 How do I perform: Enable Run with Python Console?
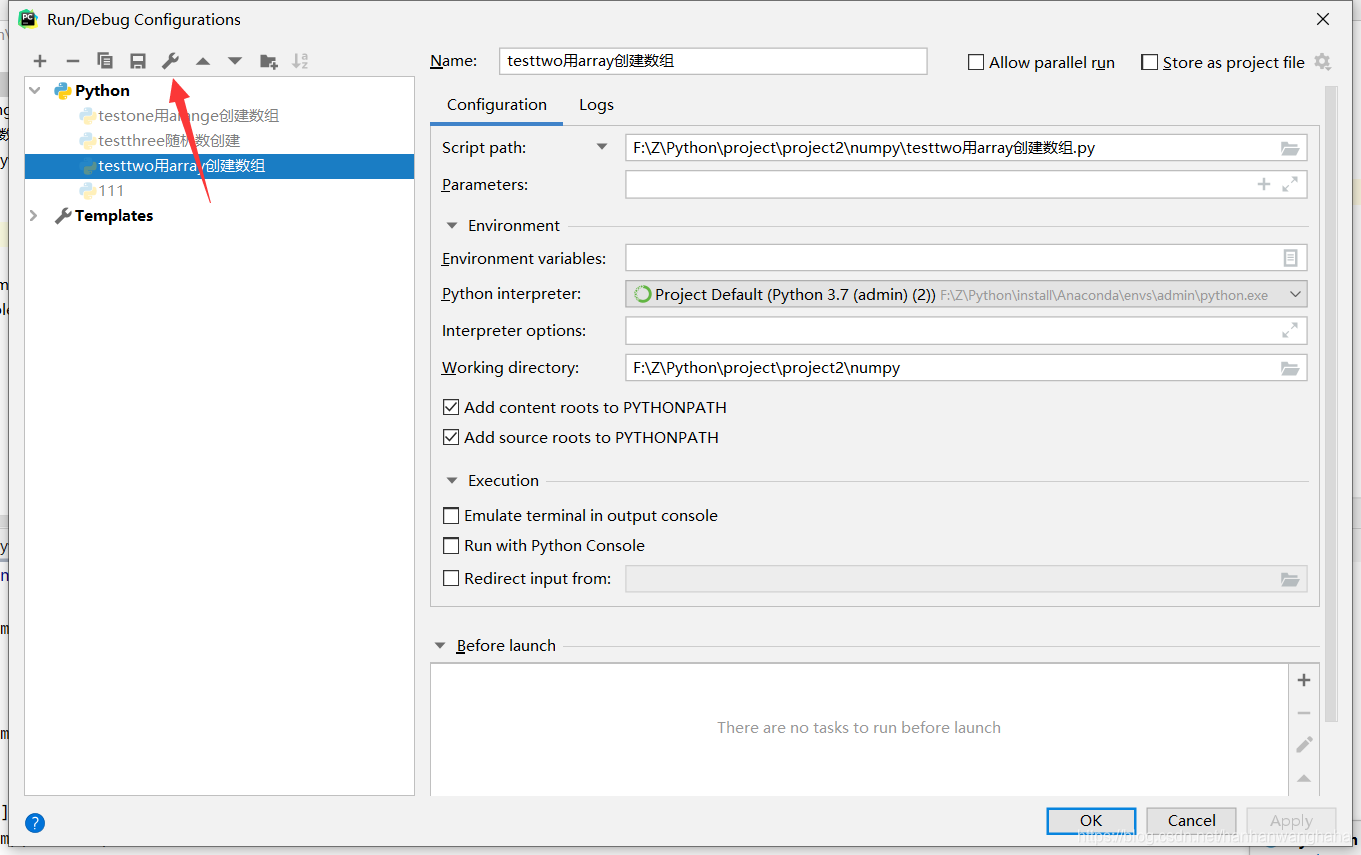point(451,545)
